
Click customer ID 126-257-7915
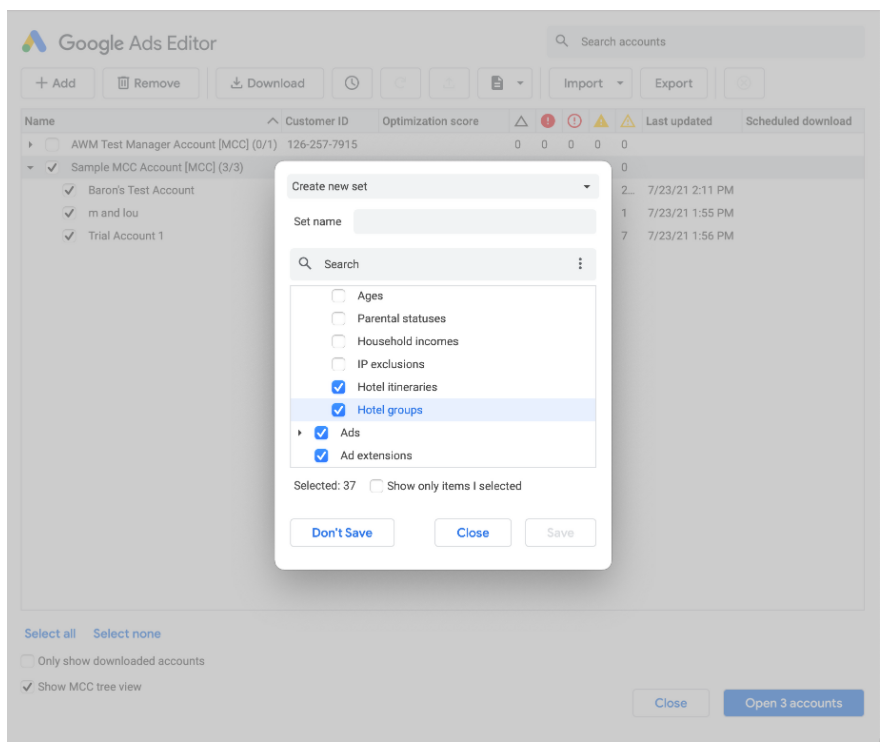(x=322, y=144)
